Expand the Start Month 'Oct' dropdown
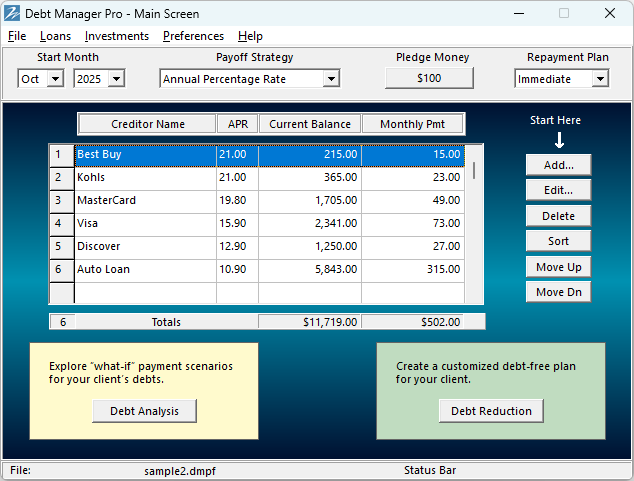The height and width of the screenshot is (481, 634). coord(55,78)
